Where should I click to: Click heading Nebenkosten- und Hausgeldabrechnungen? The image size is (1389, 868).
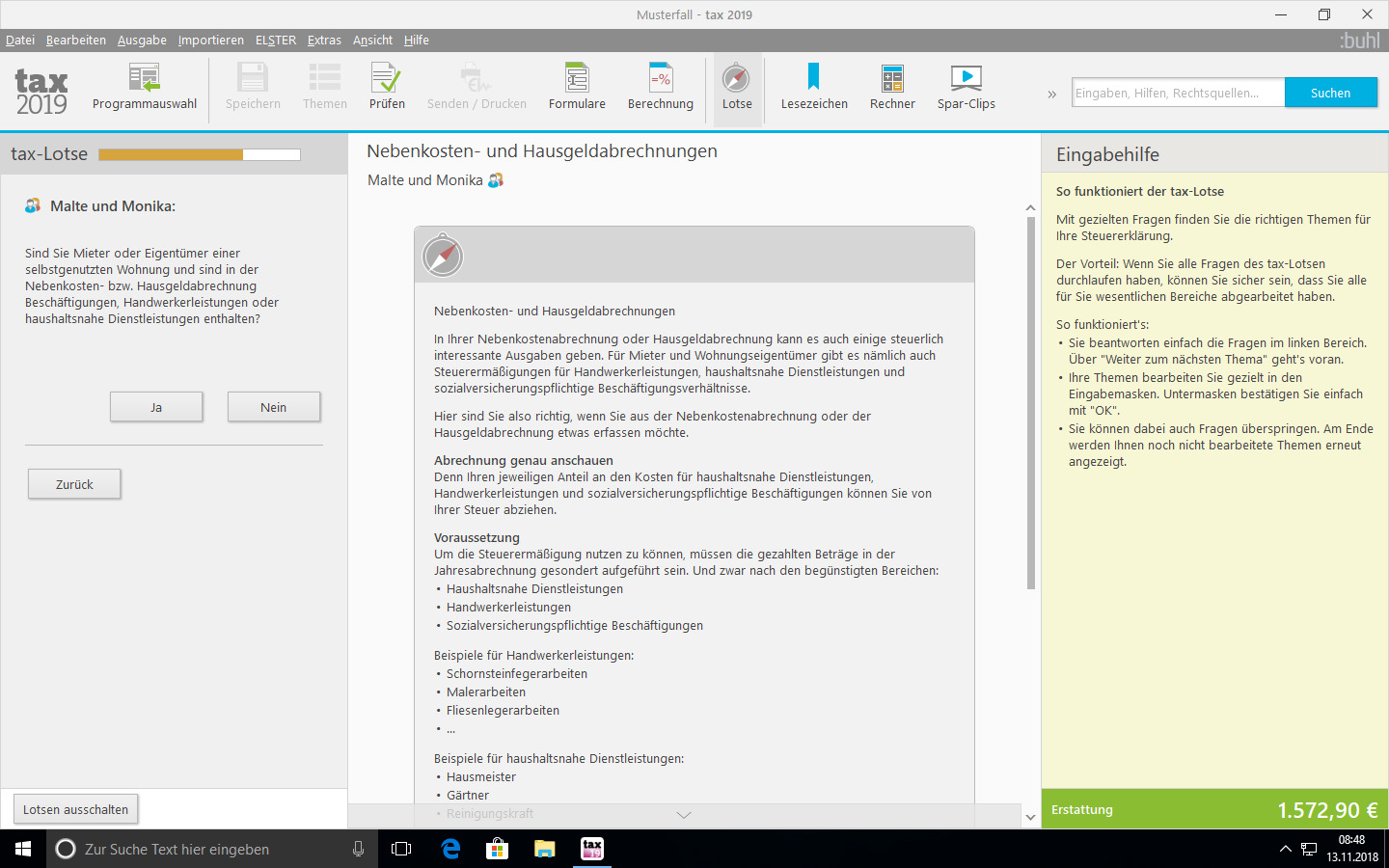click(542, 151)
